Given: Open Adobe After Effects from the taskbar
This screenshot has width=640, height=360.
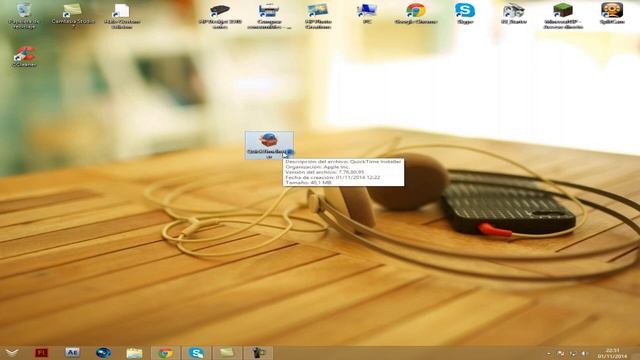Looking at the screenshot, I should 72,353.
